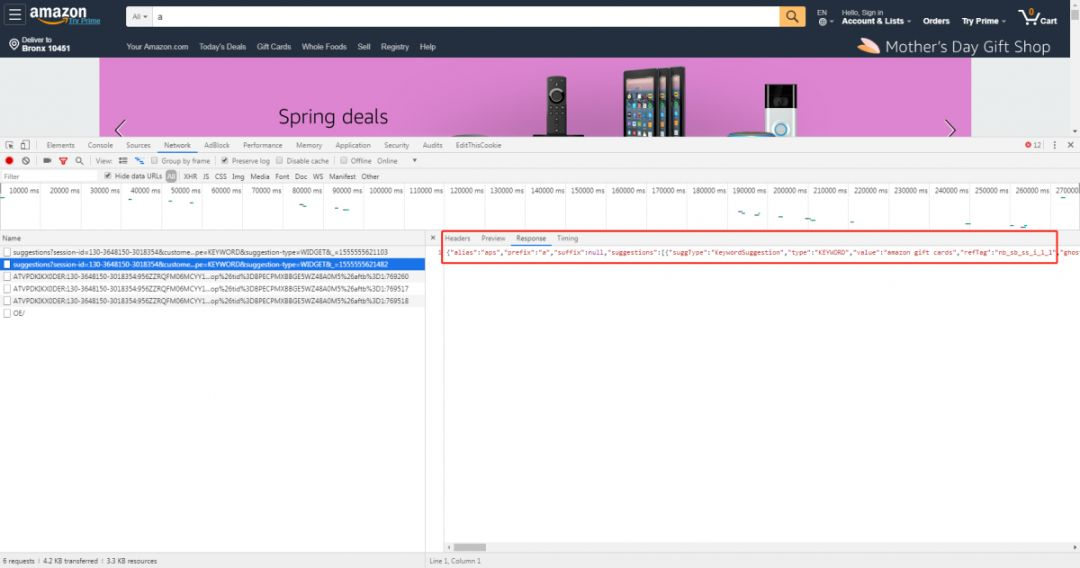Open the Amazon shopping cart
The width and height of the screenshot is (1080, 568).
click(x=1037, y=18)
